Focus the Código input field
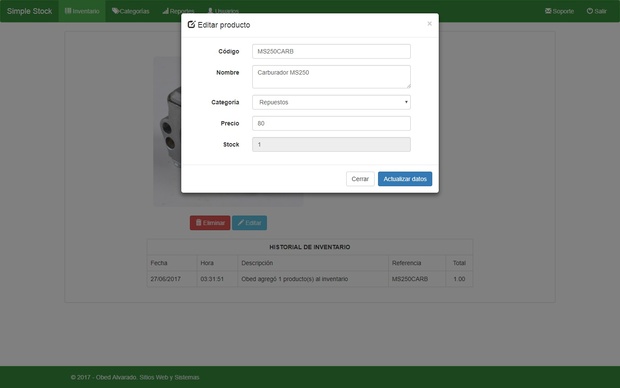 [x=331, y=51]
